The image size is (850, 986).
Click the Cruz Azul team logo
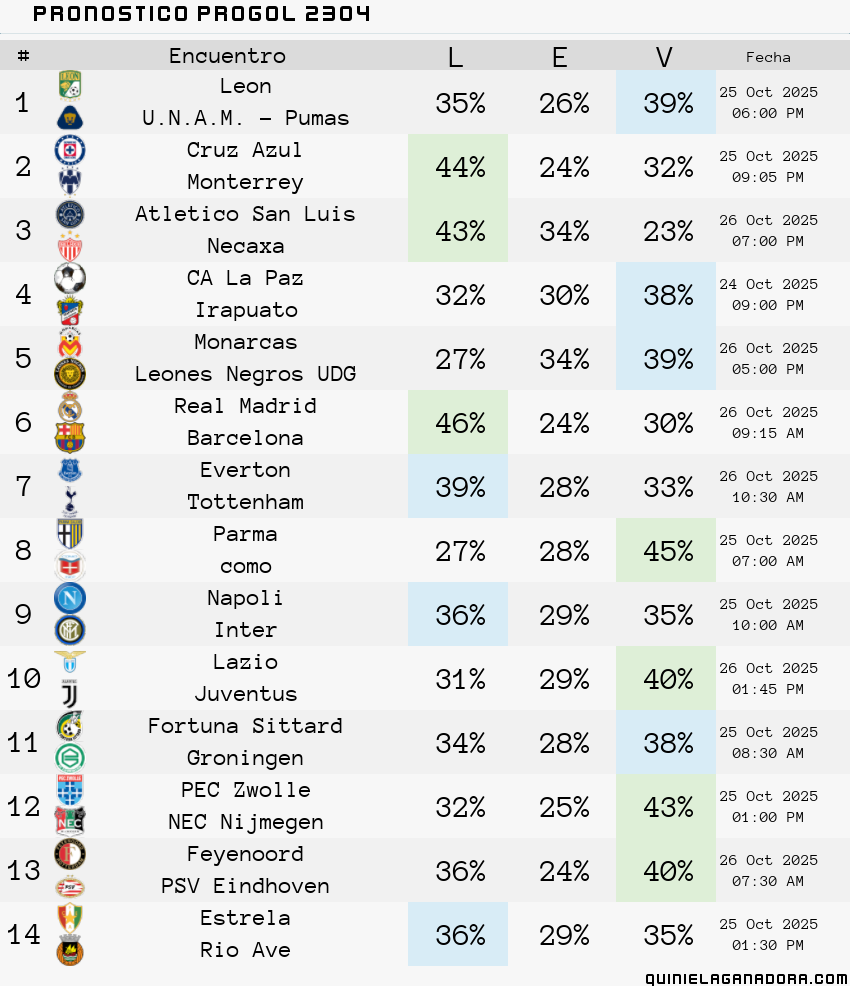[70, 150]
